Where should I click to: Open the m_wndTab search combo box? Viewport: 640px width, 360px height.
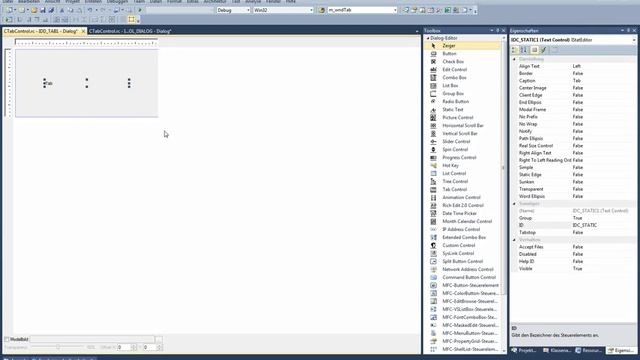(x=362, y=10)
